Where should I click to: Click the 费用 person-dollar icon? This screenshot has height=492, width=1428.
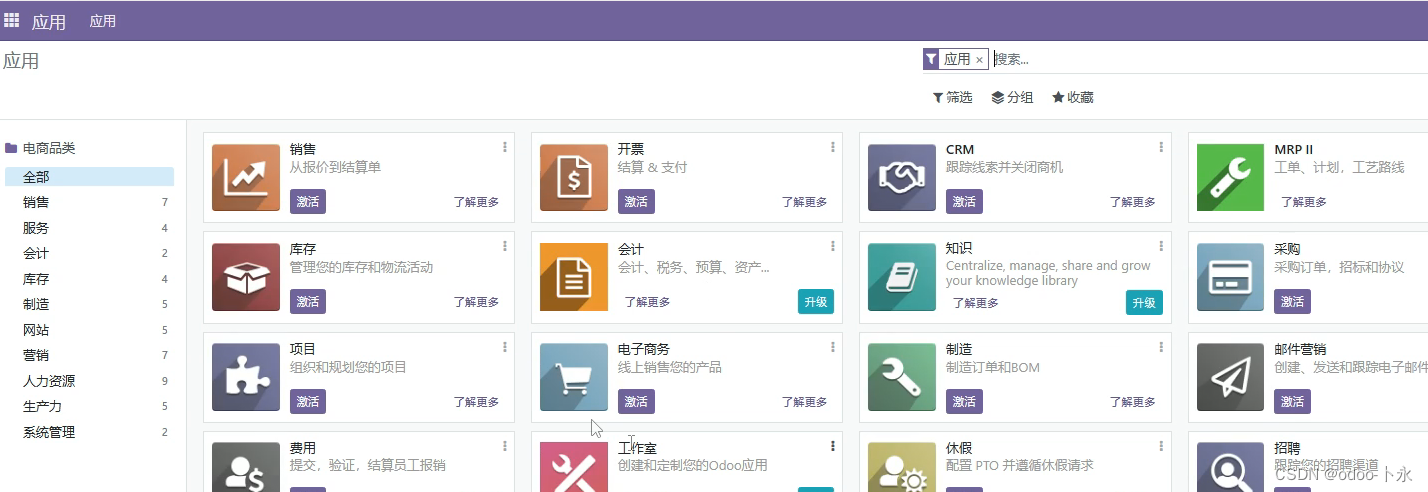tap(246, 467)
